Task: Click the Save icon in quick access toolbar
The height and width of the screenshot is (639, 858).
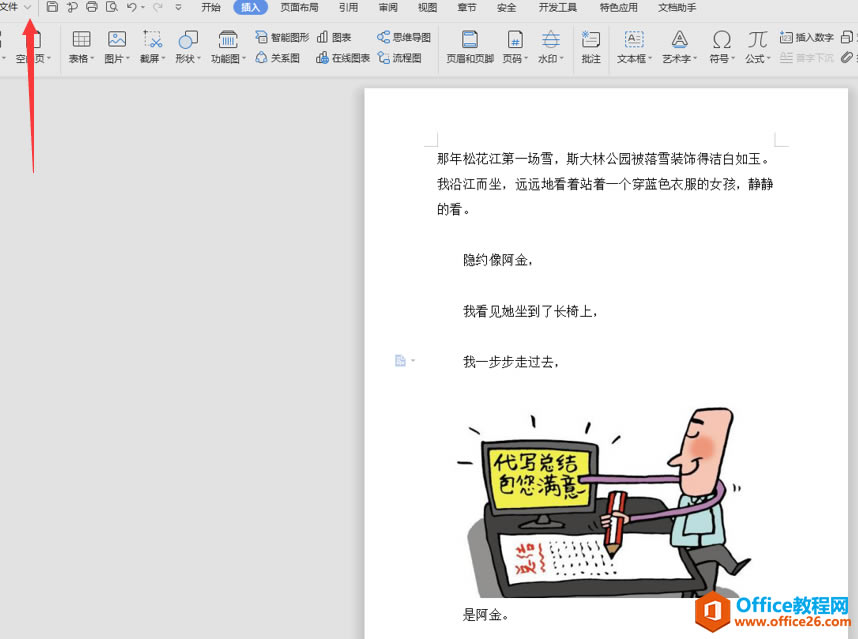Action: [x=52, y=7]
